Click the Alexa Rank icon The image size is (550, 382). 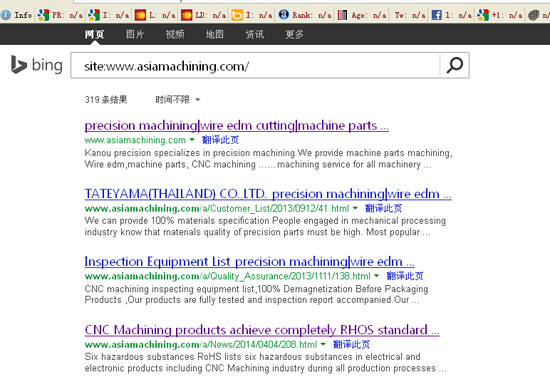[x=283, y=15]
